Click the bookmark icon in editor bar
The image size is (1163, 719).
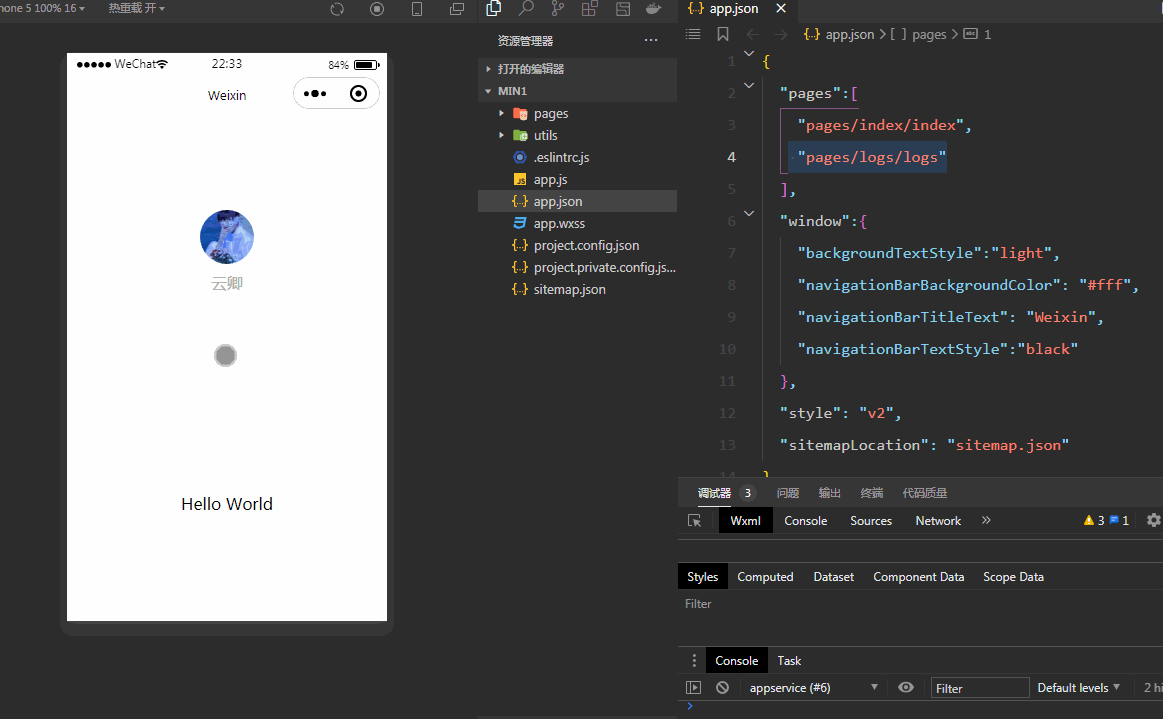[x=722, y=34]
